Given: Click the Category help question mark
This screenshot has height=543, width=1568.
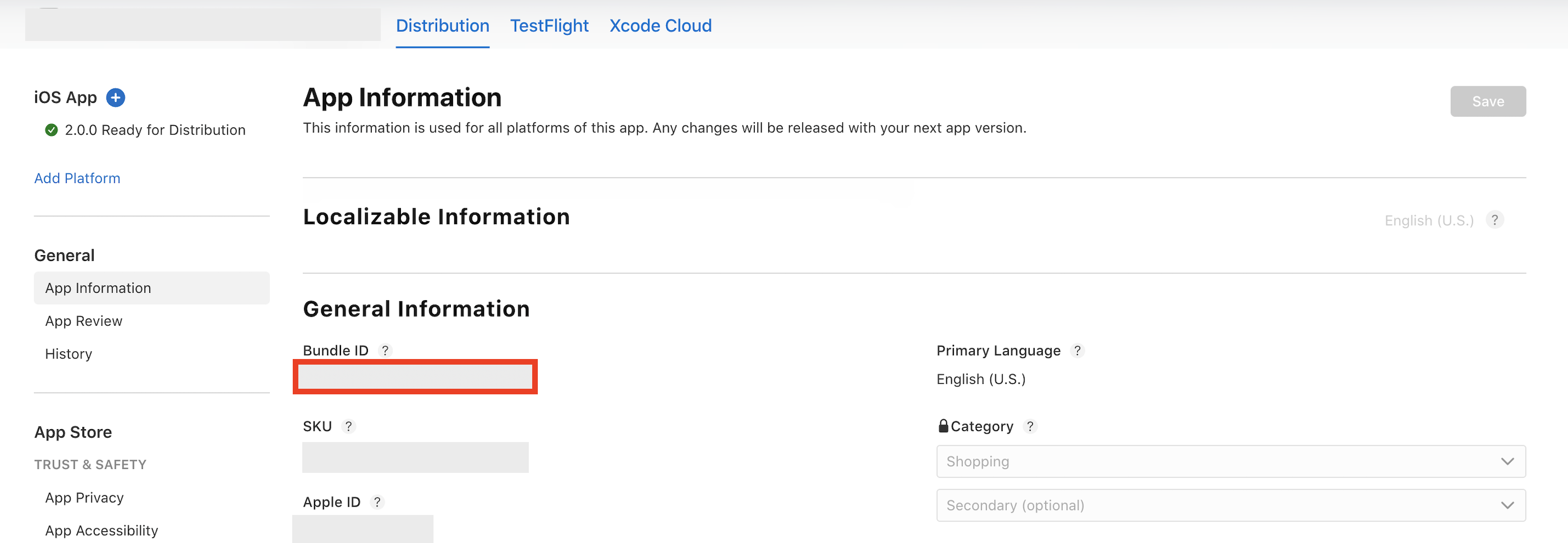Looking at the screenshot, I should (x=1030, y=426).
